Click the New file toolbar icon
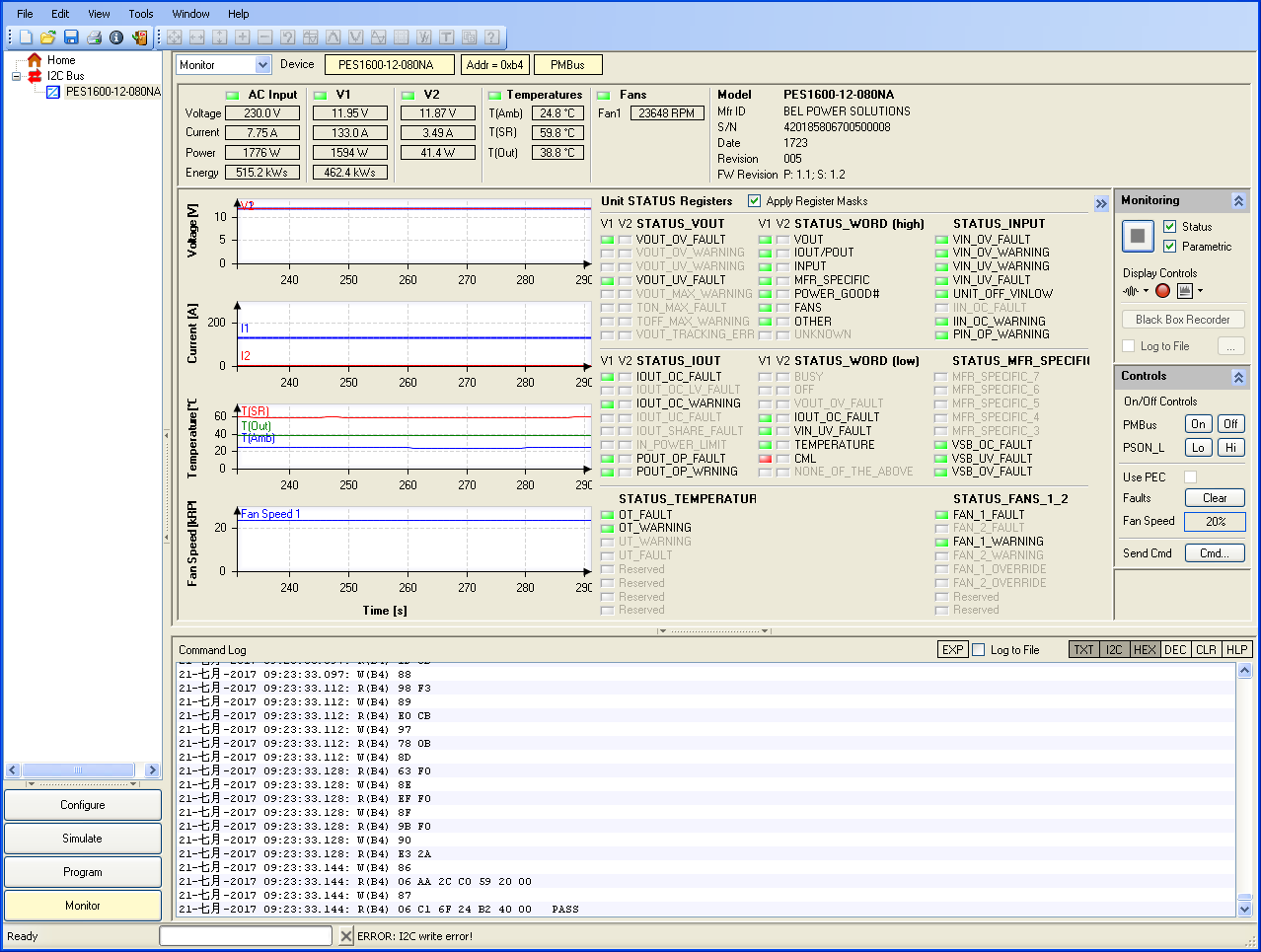1261x952 pixels. 26,37
